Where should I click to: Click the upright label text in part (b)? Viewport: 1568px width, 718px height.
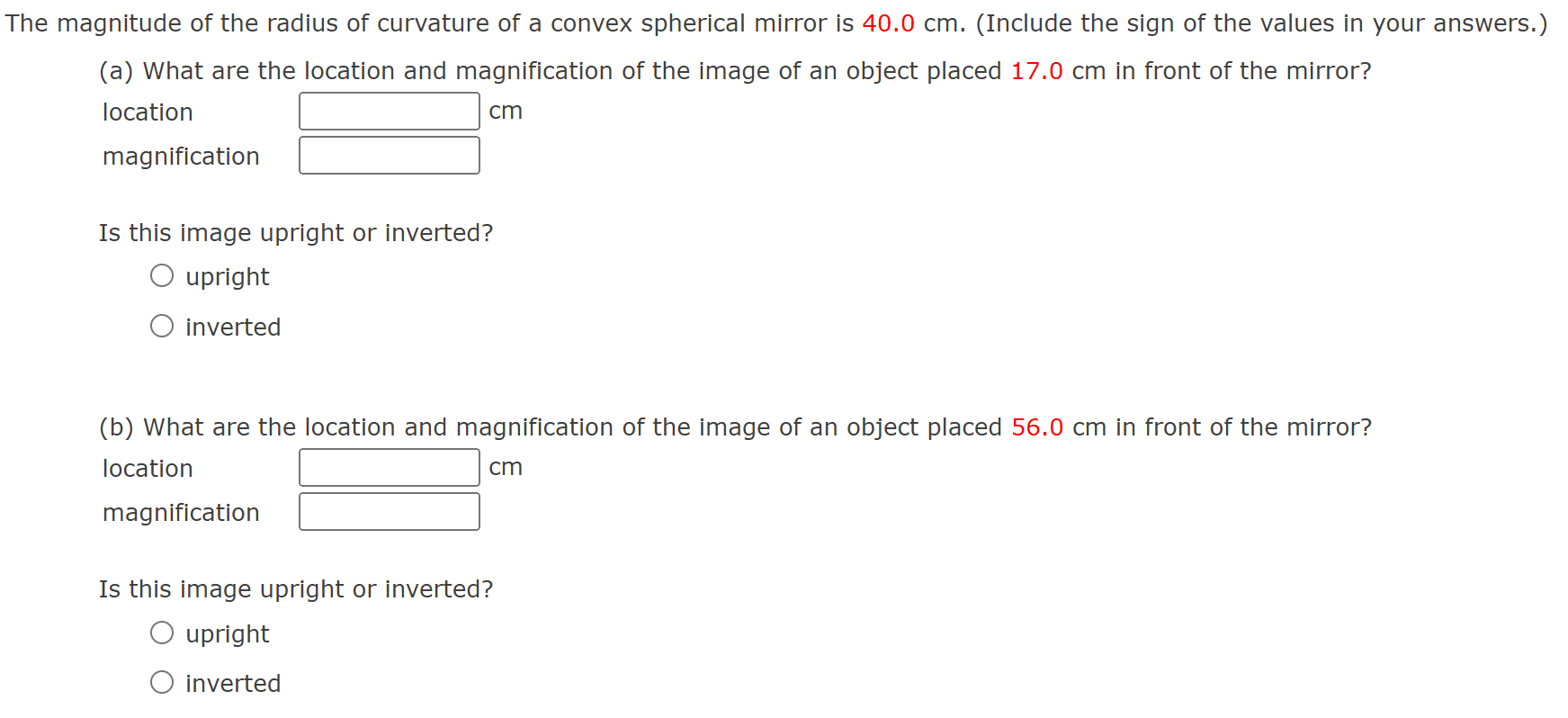(x=227, y=633)
